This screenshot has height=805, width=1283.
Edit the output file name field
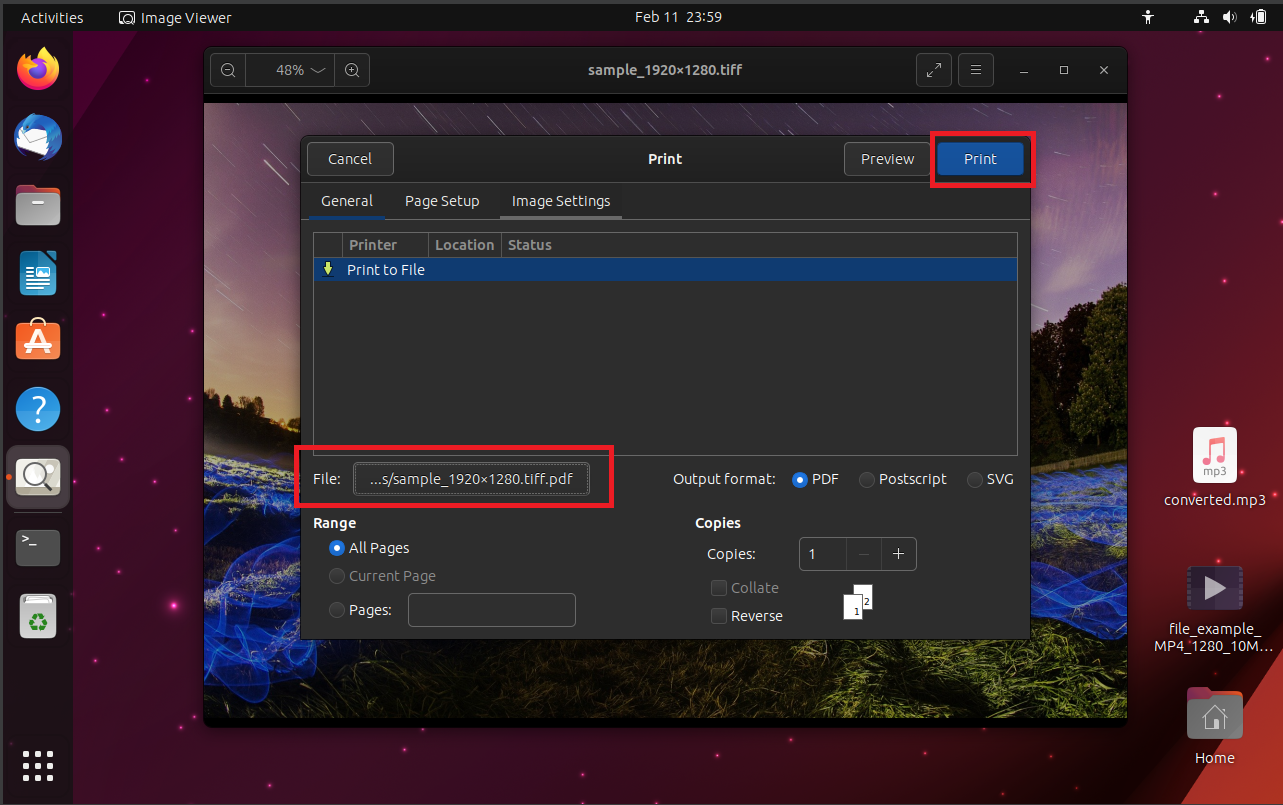tap(471, 478)
